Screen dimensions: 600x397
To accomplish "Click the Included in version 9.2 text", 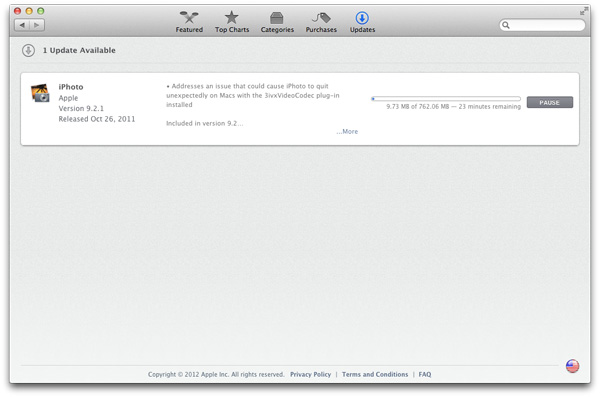I will tap(204, 123).
